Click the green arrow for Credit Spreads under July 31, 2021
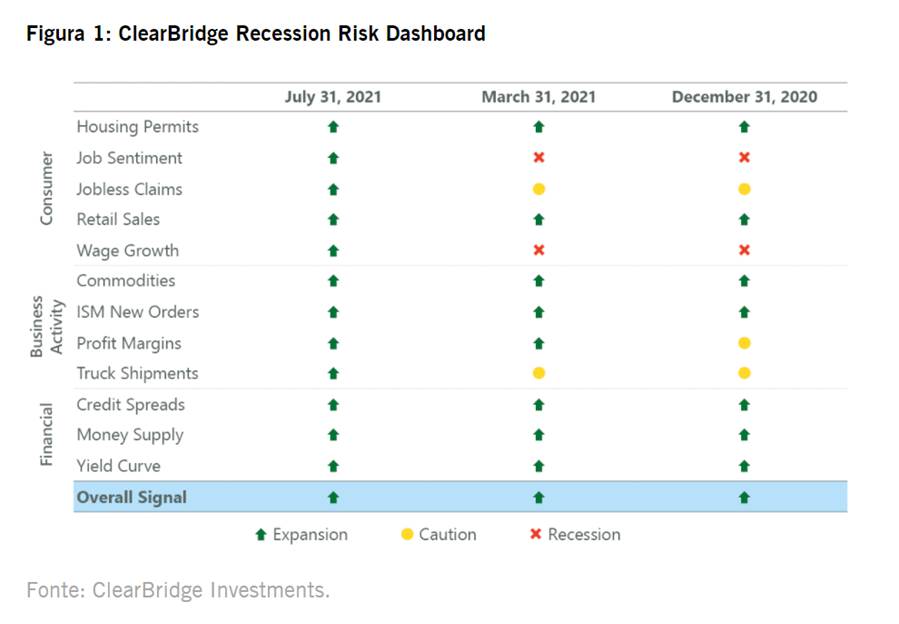The height and width of the screenshot is (624, 899). coord(334,405)
